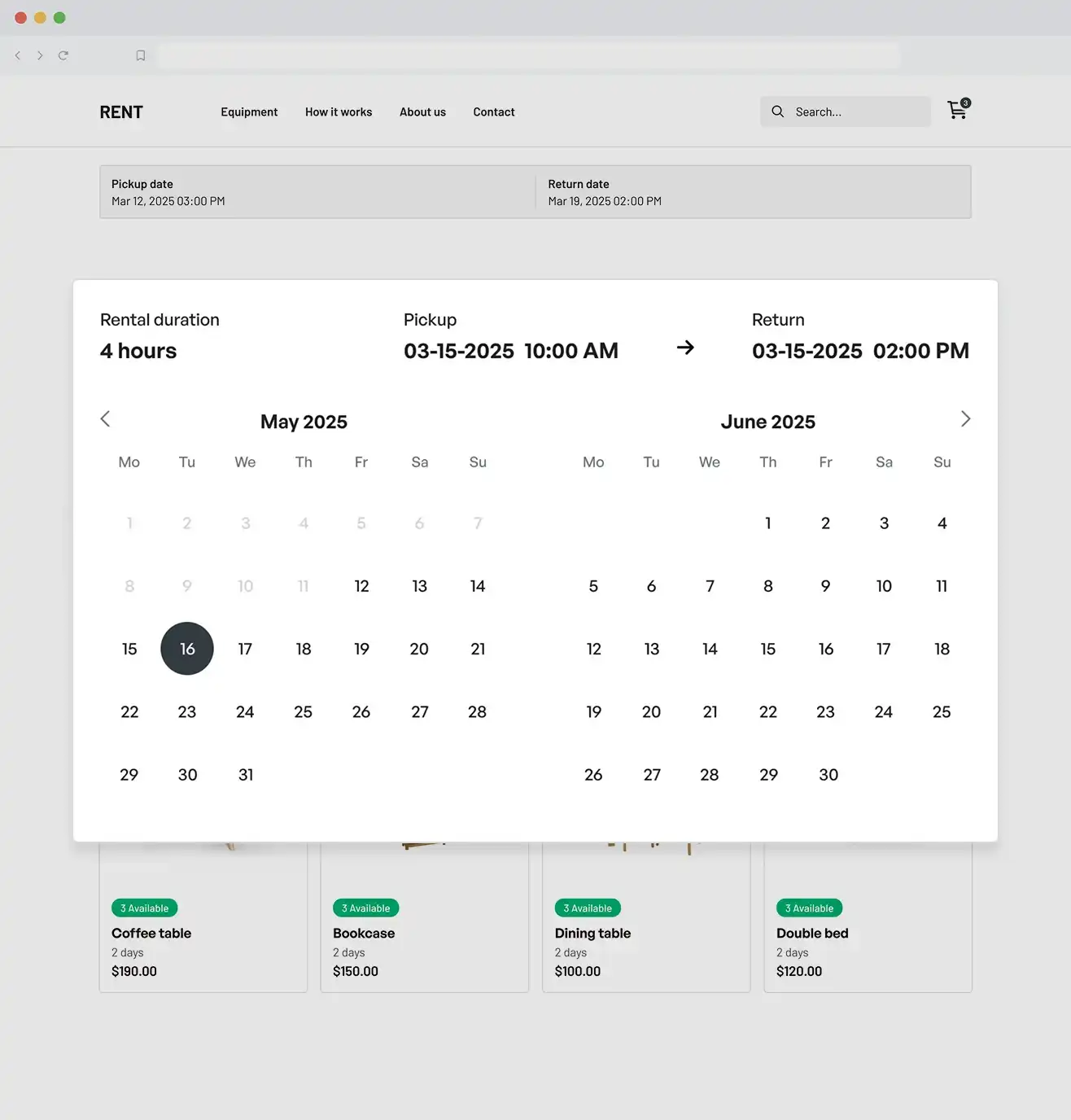Viewport: 1071px width, 1120px height.
Task: Click the RENT logo
Action: point(121,112)
